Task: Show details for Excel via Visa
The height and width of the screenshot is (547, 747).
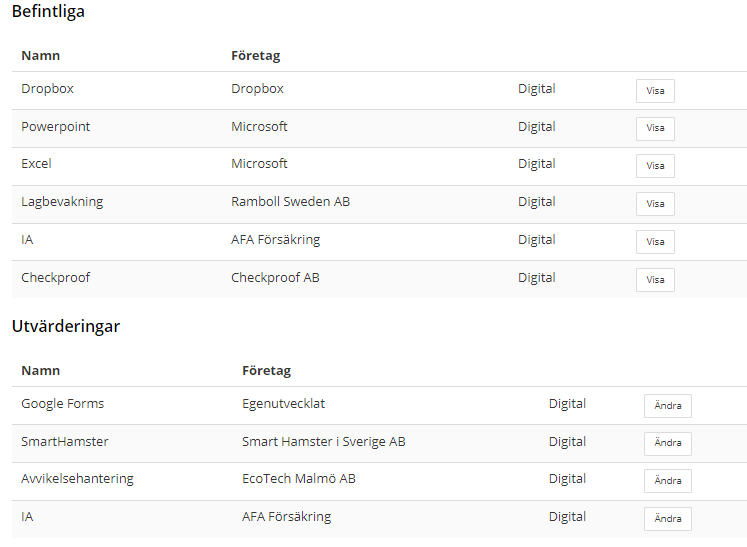Action: click(x=655, y=166)
